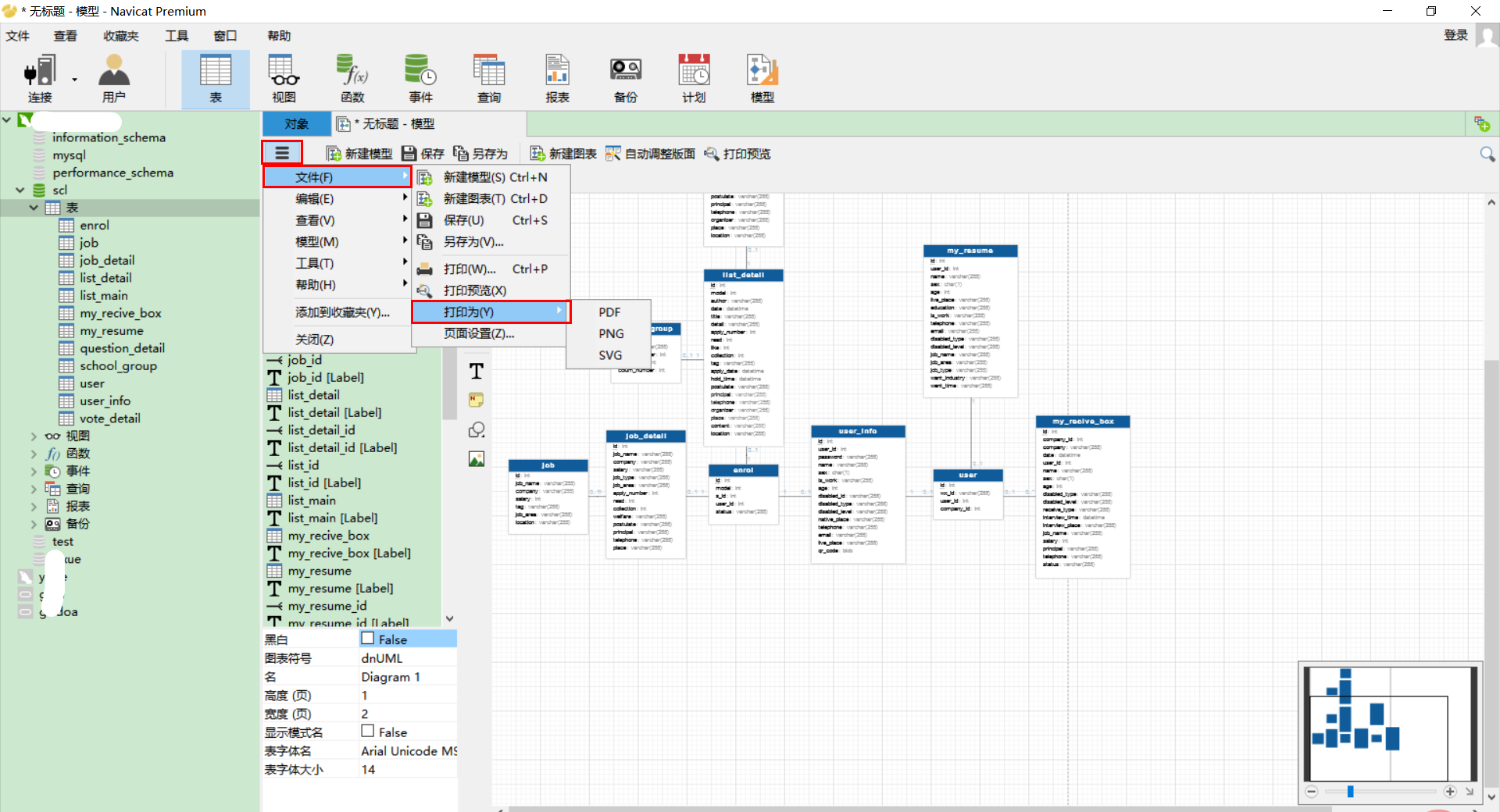
Task: Click 保存 save in the model toolbar
Action: click(423, 154)
